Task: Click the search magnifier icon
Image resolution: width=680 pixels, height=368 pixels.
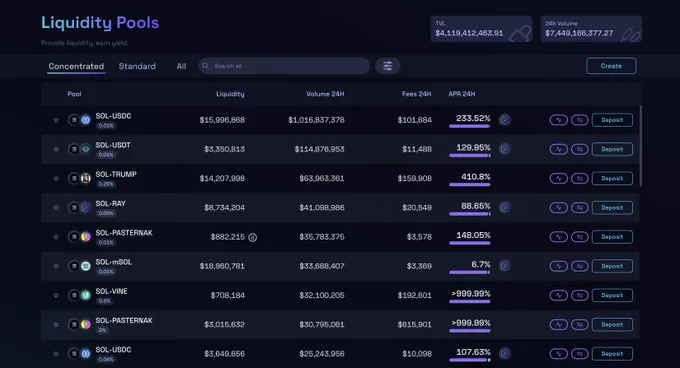Action: pos(206,66)
